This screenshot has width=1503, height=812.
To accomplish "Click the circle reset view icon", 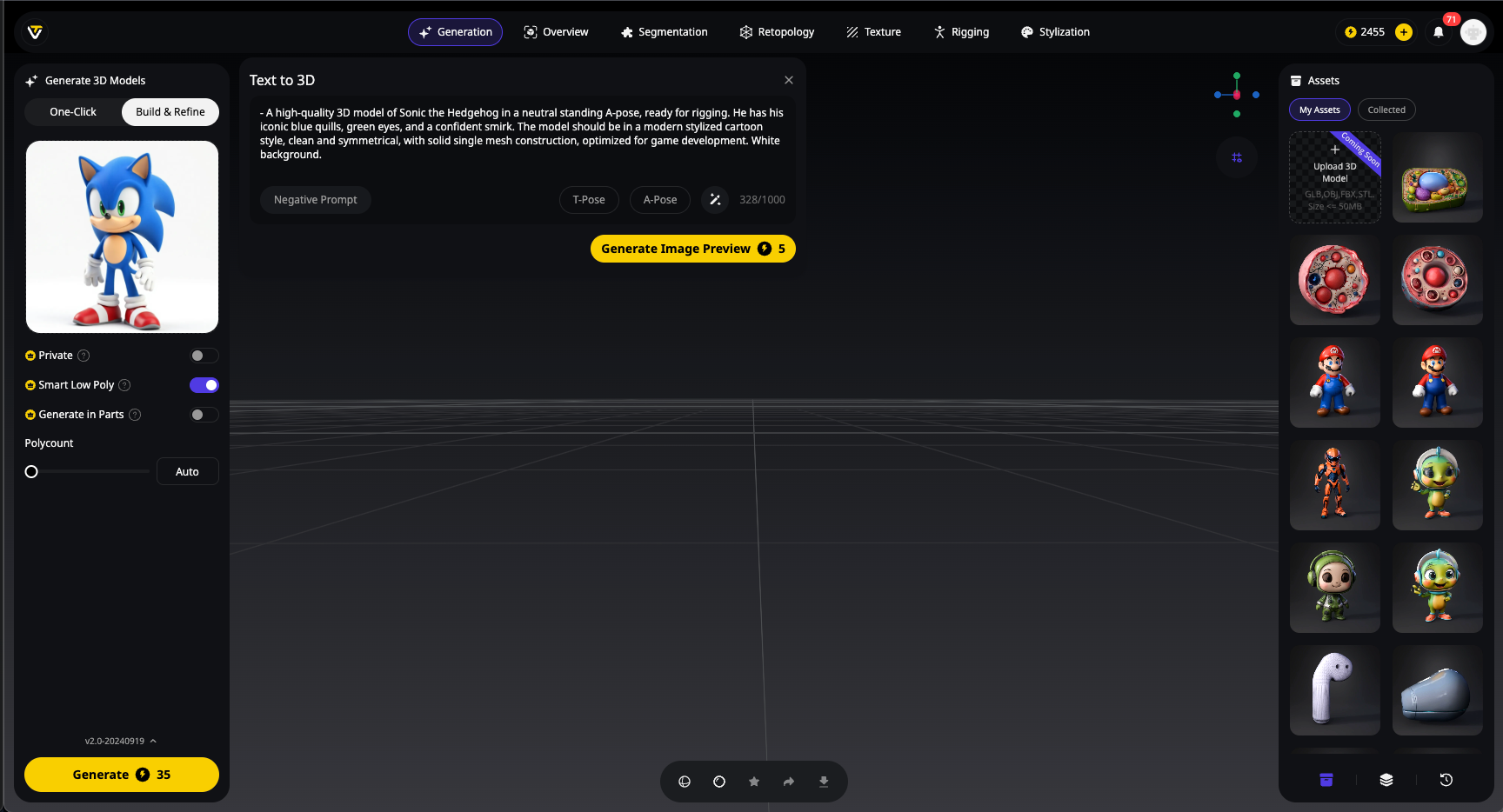I will pyautogui.click(x=719, y=782).
